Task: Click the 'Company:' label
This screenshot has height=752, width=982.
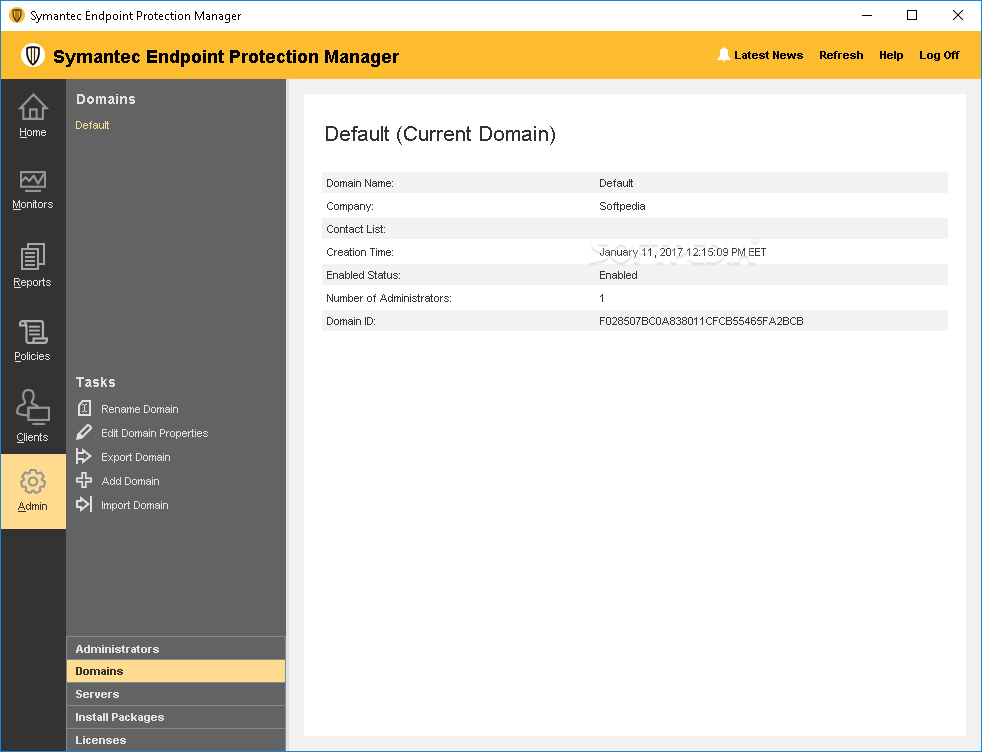Action: (349, 206)
